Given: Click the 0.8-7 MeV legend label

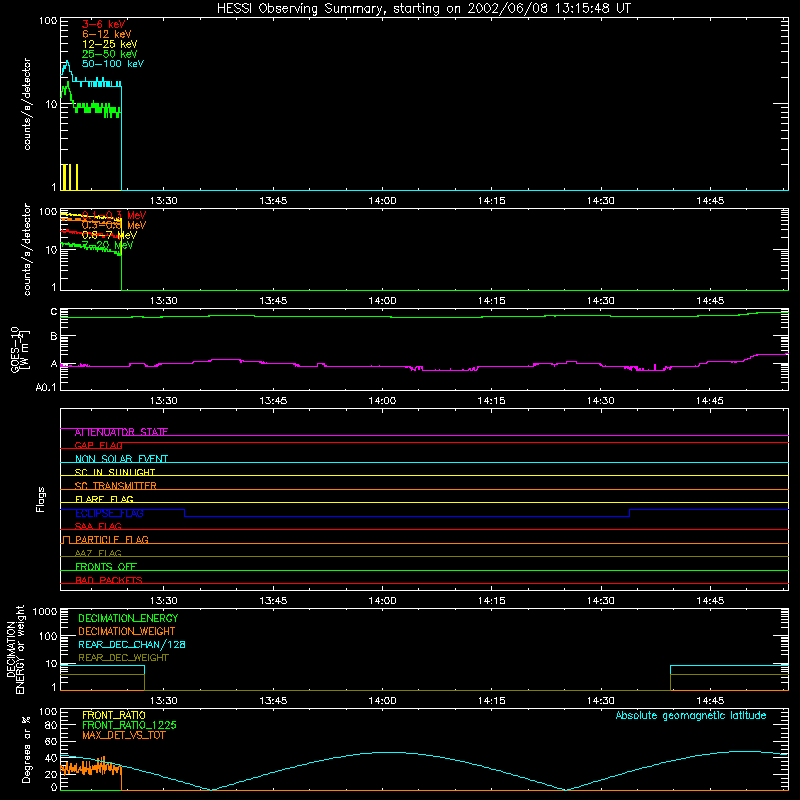Looking at the screenshot, I should tap(109, 235).
